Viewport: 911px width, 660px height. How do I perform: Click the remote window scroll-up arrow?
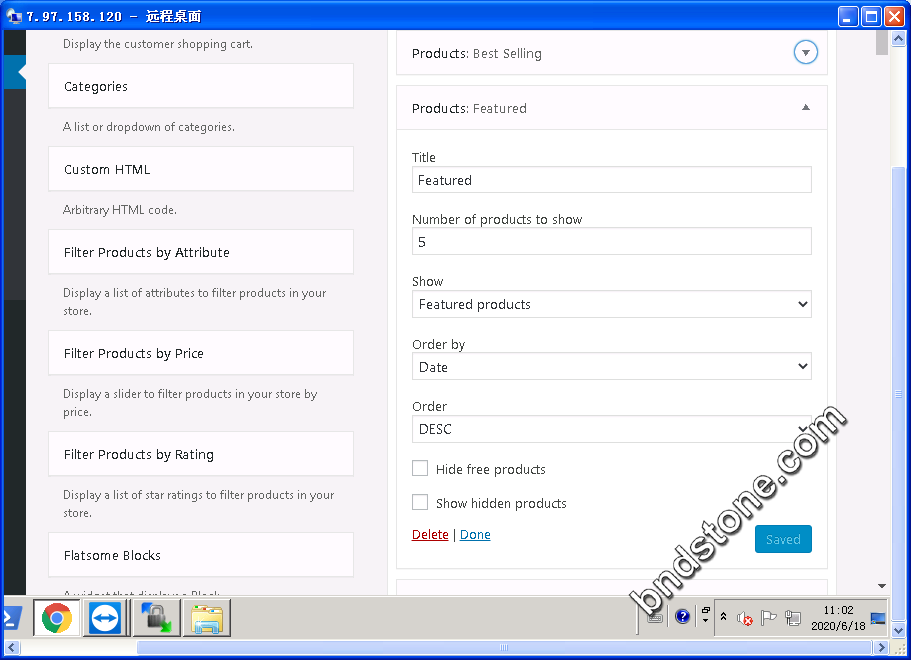point(898,38)
